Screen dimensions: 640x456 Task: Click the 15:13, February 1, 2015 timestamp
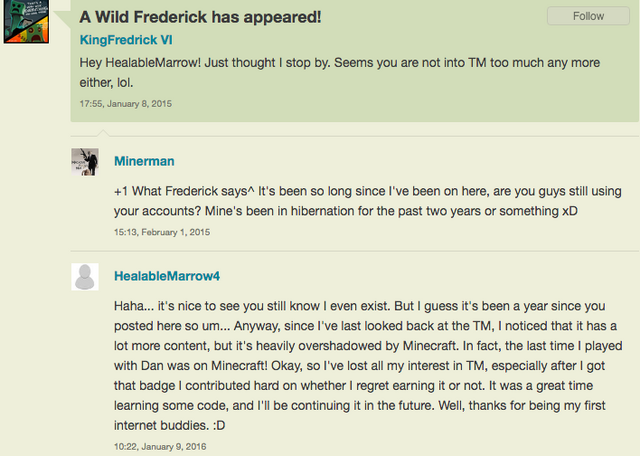coord(162,232)
